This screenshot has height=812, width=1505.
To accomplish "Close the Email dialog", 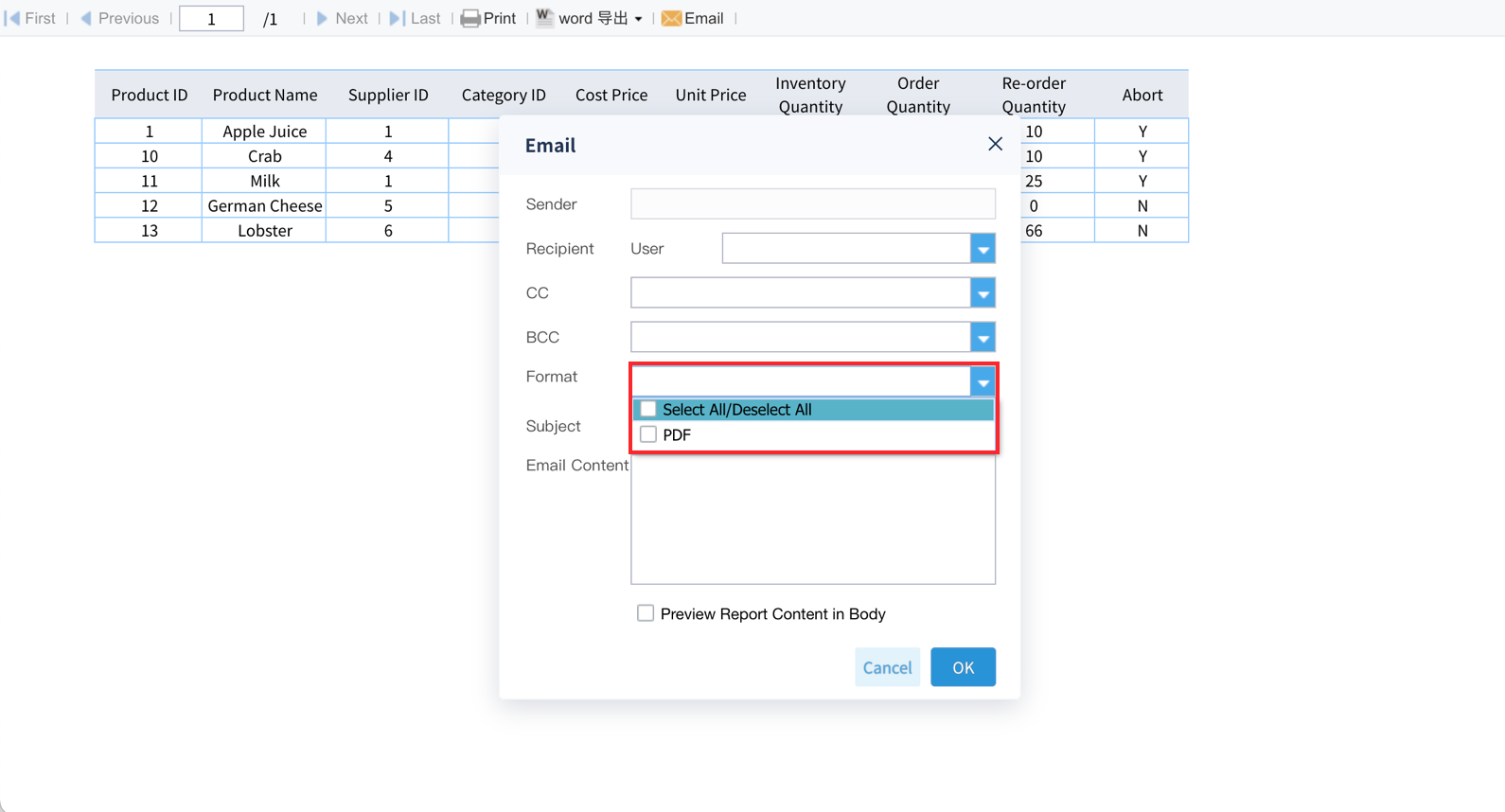I will click(x=995, y=144).
